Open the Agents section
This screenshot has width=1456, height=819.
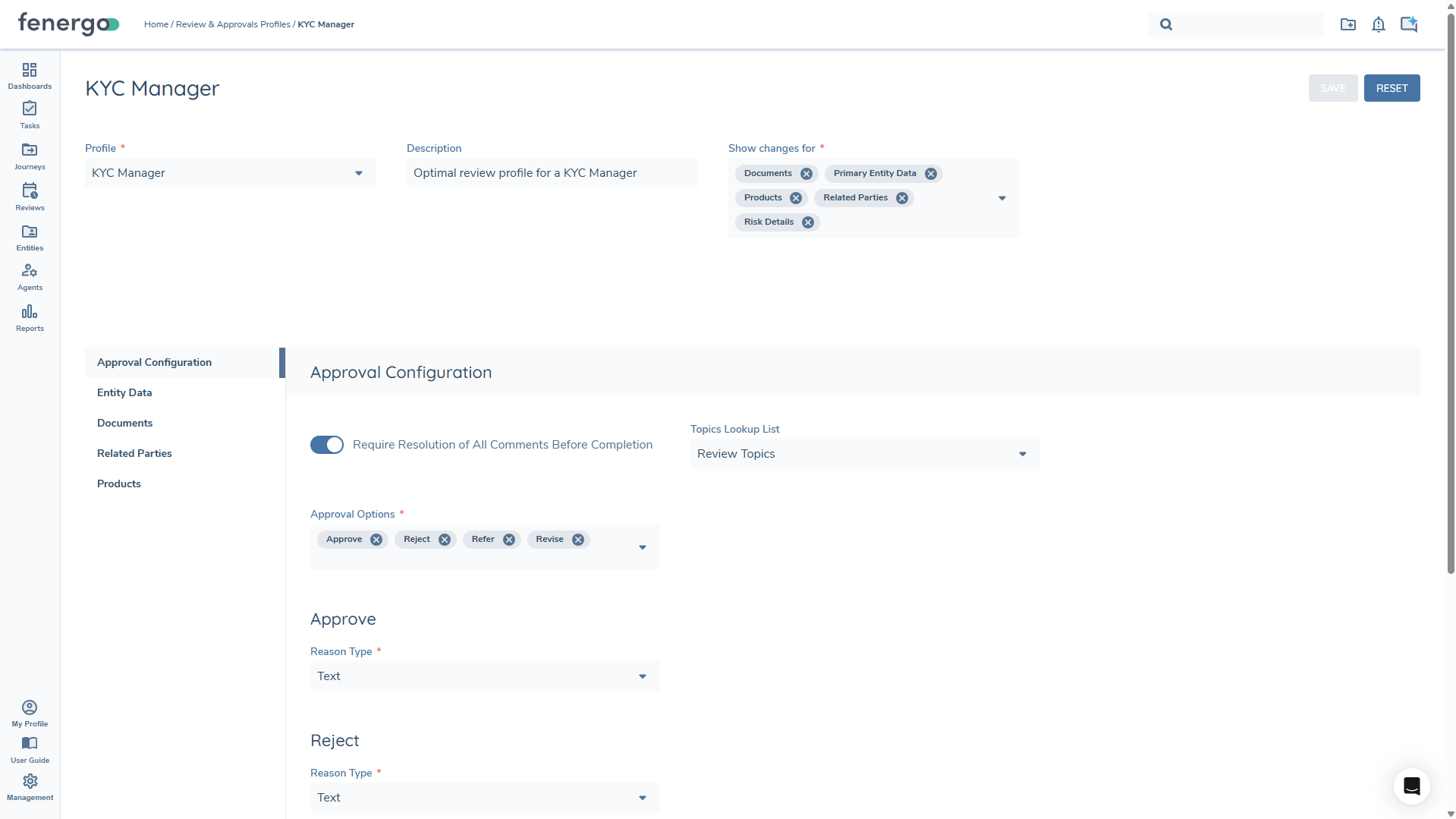pyautogui.click(x=30, y=276)
